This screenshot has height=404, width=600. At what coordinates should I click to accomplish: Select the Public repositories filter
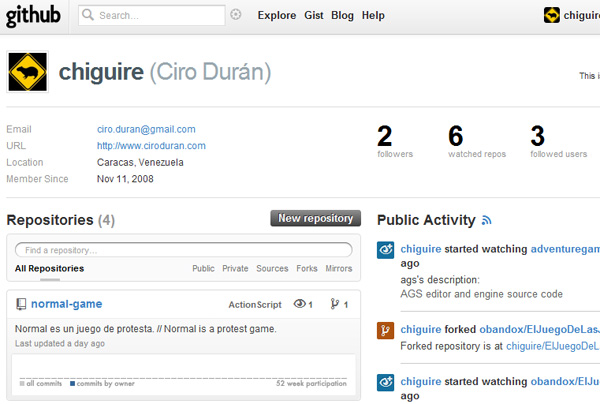pyautogui.click(x=203, y=269)
